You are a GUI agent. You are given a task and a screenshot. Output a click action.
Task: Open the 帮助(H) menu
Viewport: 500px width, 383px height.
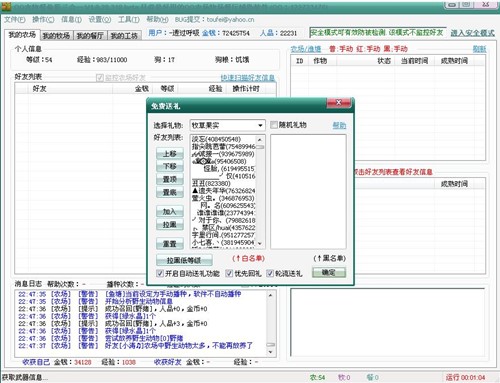tap(157, 20)
